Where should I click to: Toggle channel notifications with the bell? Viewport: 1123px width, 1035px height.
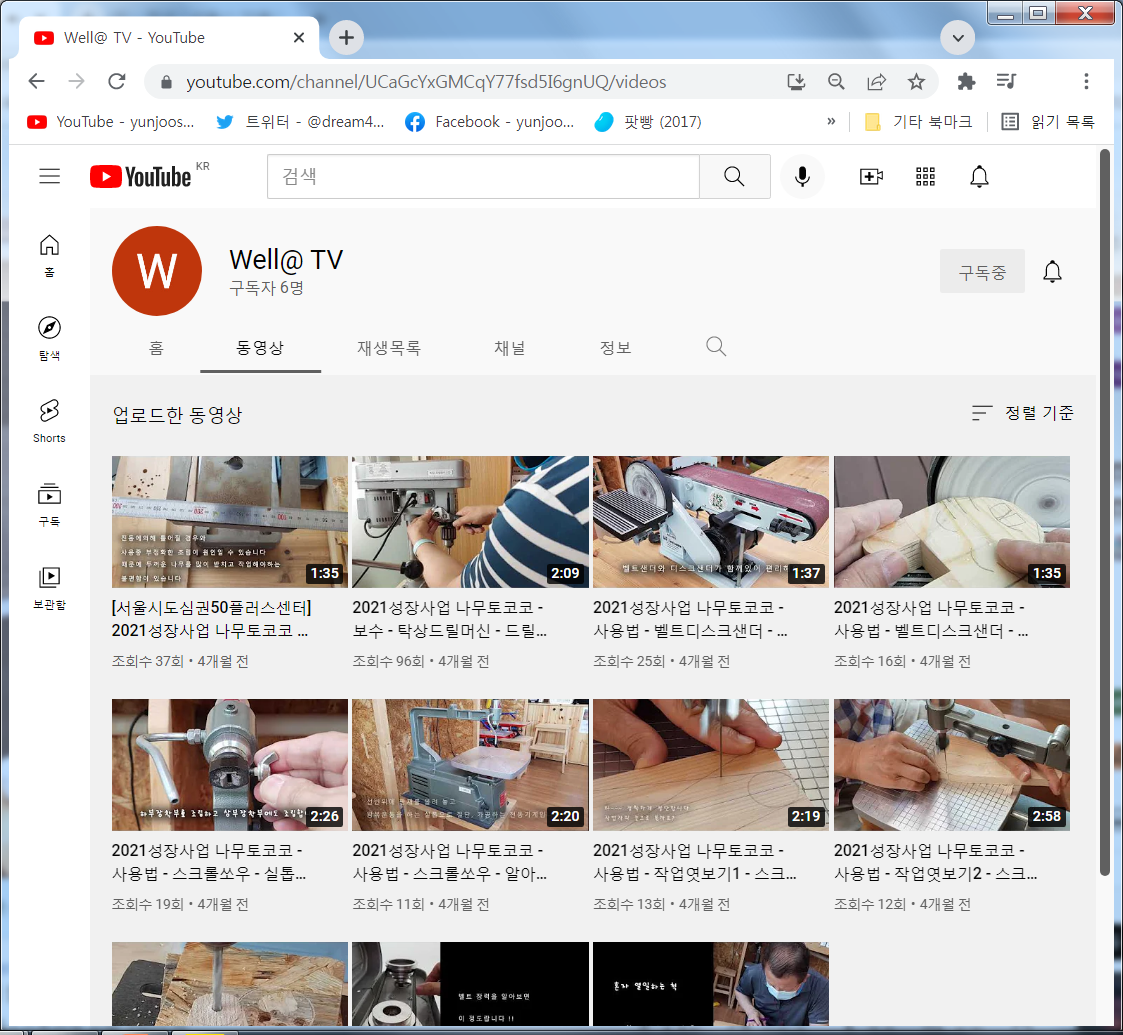point(1052,270)
